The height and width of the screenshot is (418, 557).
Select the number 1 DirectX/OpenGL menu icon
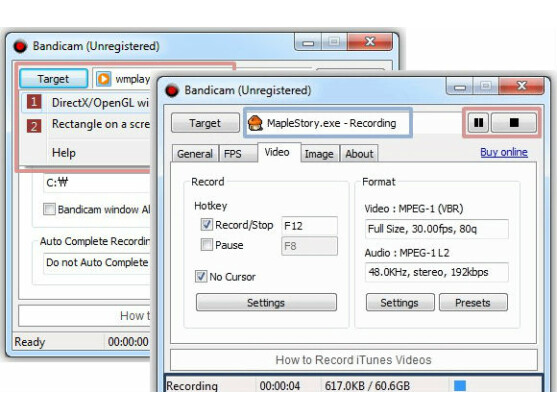point(34,103)
